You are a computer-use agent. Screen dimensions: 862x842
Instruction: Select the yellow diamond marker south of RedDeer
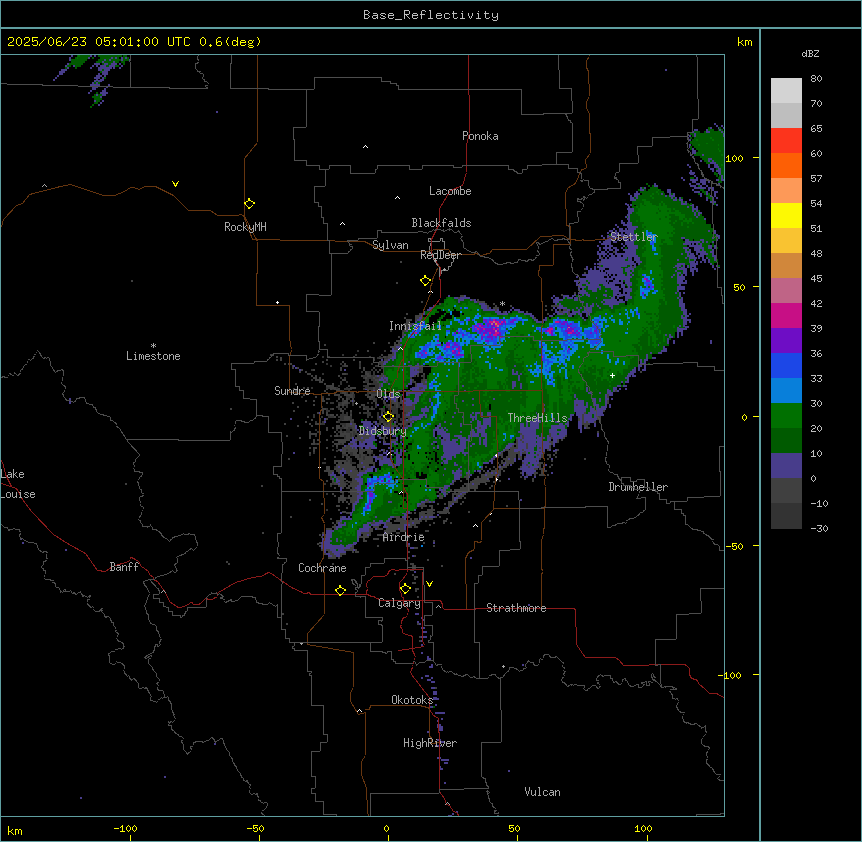(425, 281)
